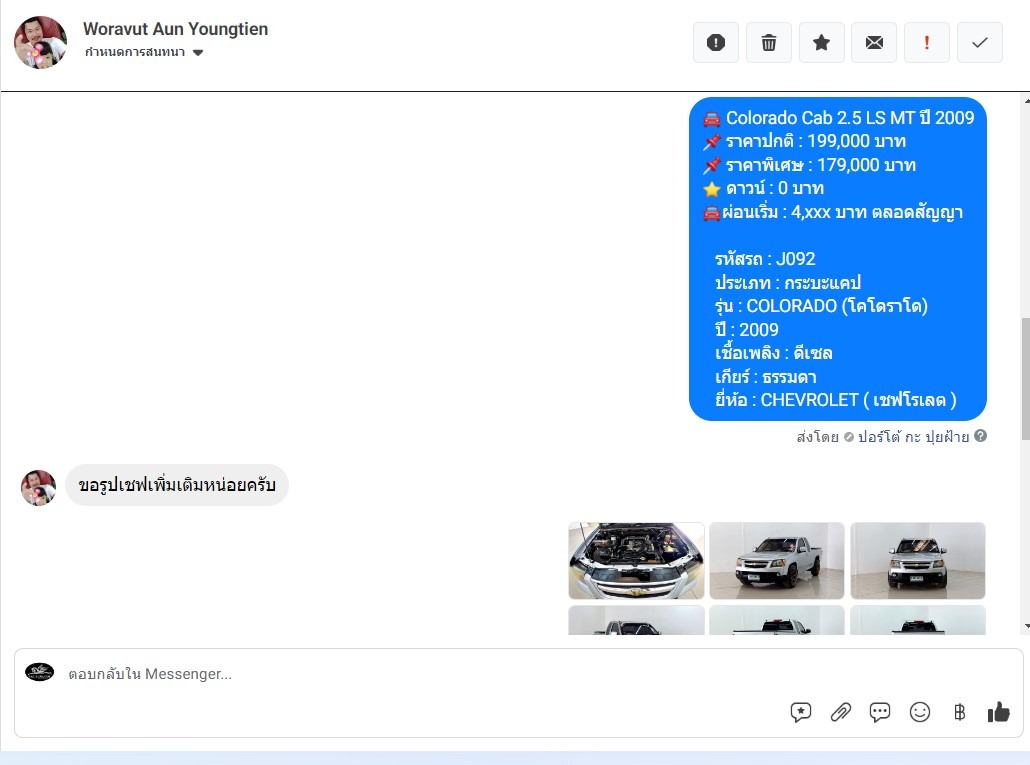Mark conversation done with checkmark icon

979,43
